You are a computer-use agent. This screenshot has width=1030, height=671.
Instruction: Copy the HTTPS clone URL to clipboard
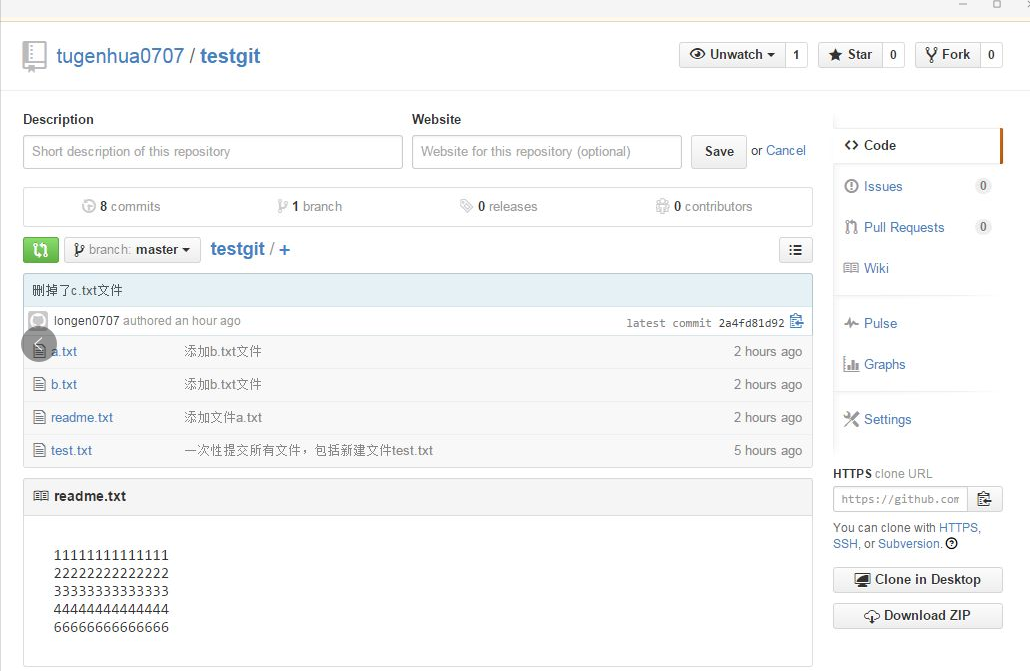984,499
